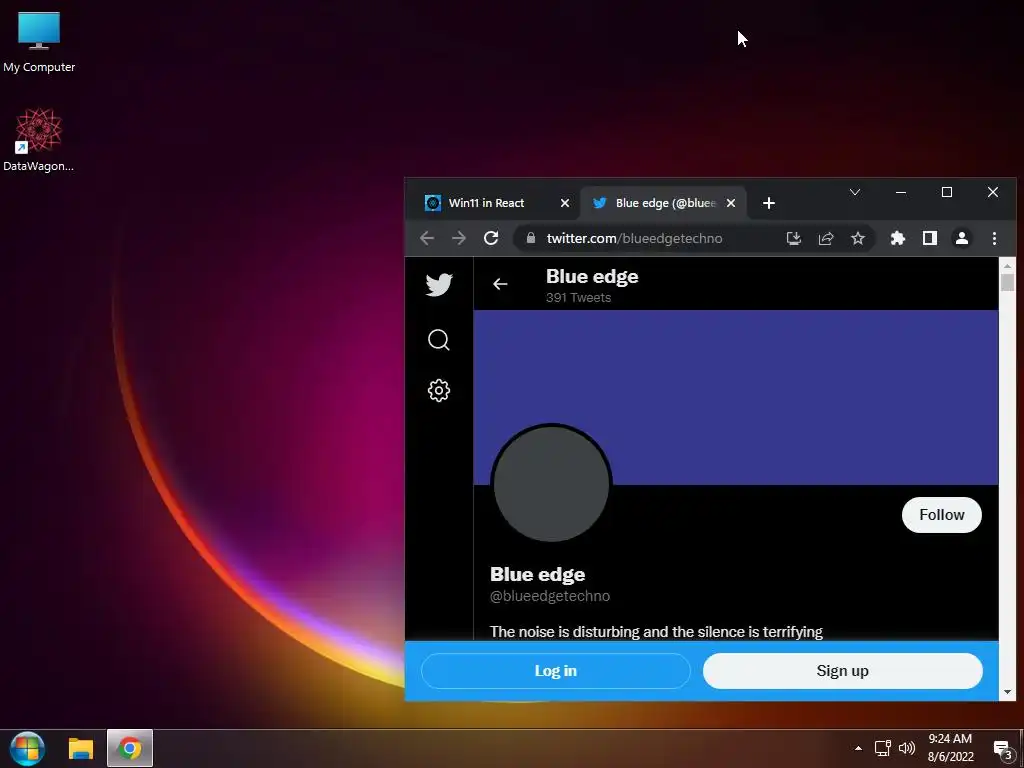The image size is (1024, 768).
Task: Open the Chrome extensions puzzle menu
Action: (x=898, y=238)
